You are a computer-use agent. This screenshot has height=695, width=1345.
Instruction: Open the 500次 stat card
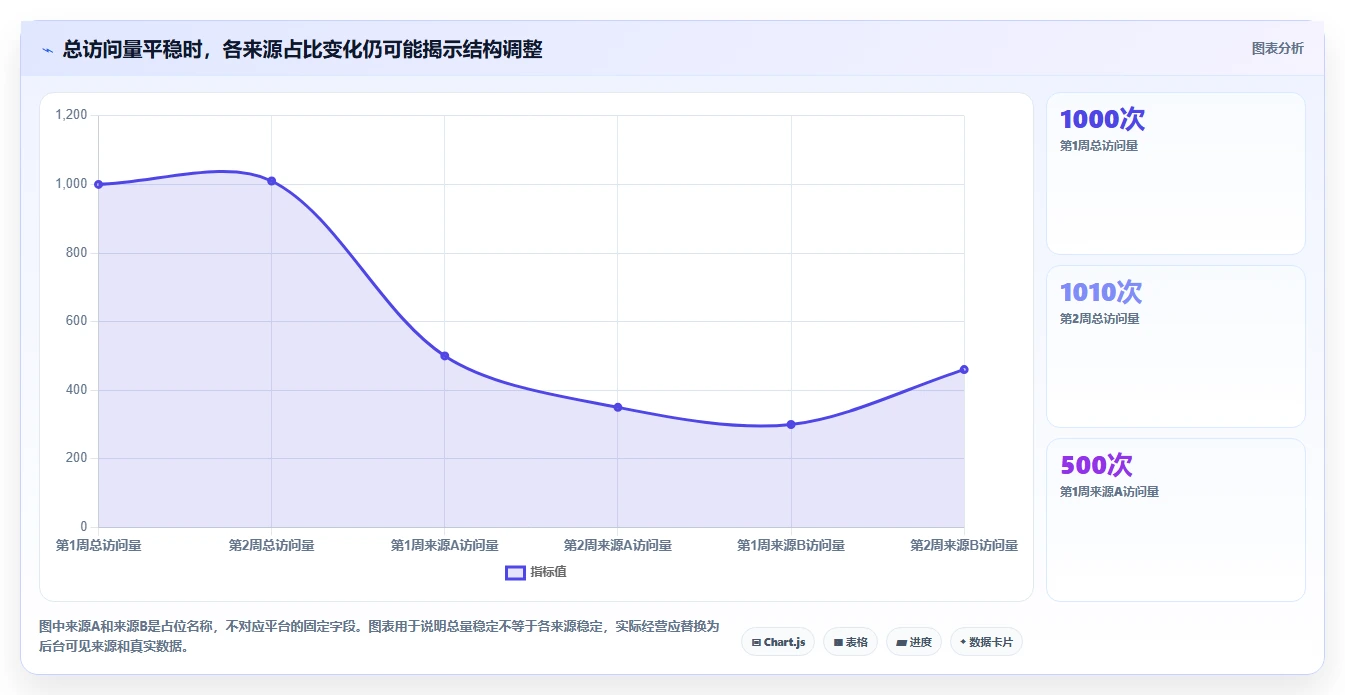1176,520
